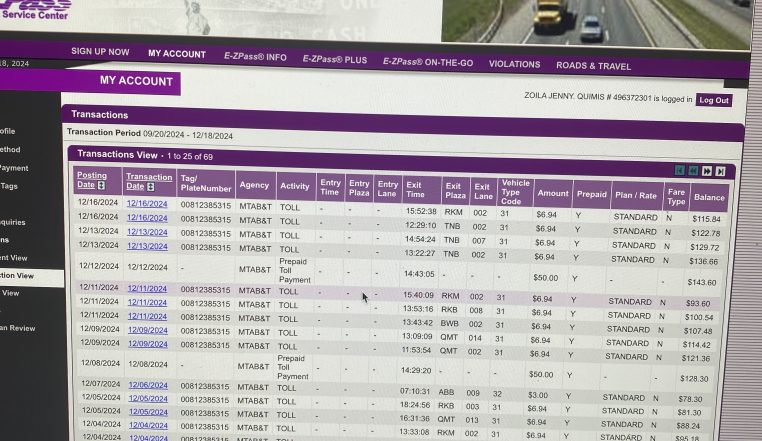Viewport: 762px width, 441px height.
Task: Open the E-ZPass INFO menu
Action: [x=255, y=57]
